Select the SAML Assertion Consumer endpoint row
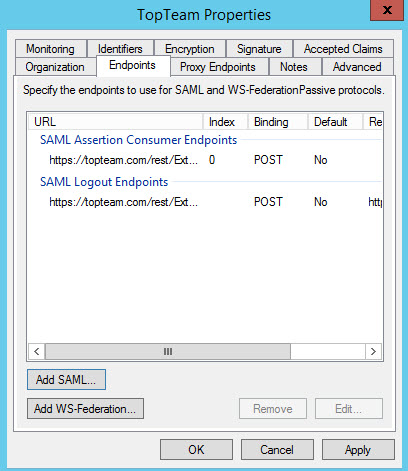This screenshot has width=408, height=471. [x=205, y=160]
